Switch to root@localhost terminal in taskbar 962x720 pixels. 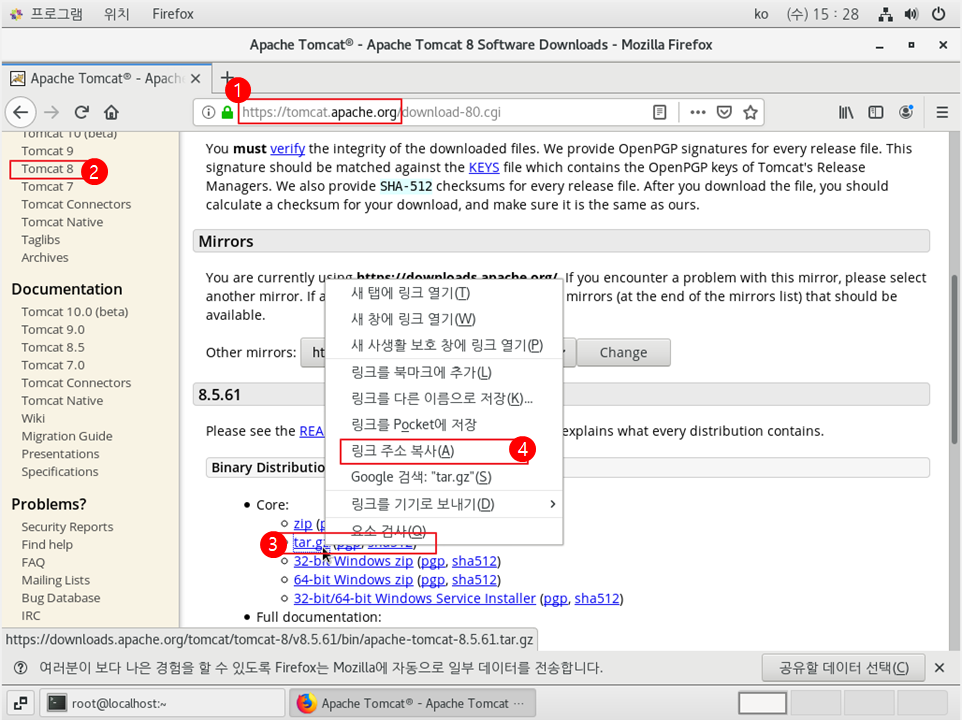pos(163,703)
